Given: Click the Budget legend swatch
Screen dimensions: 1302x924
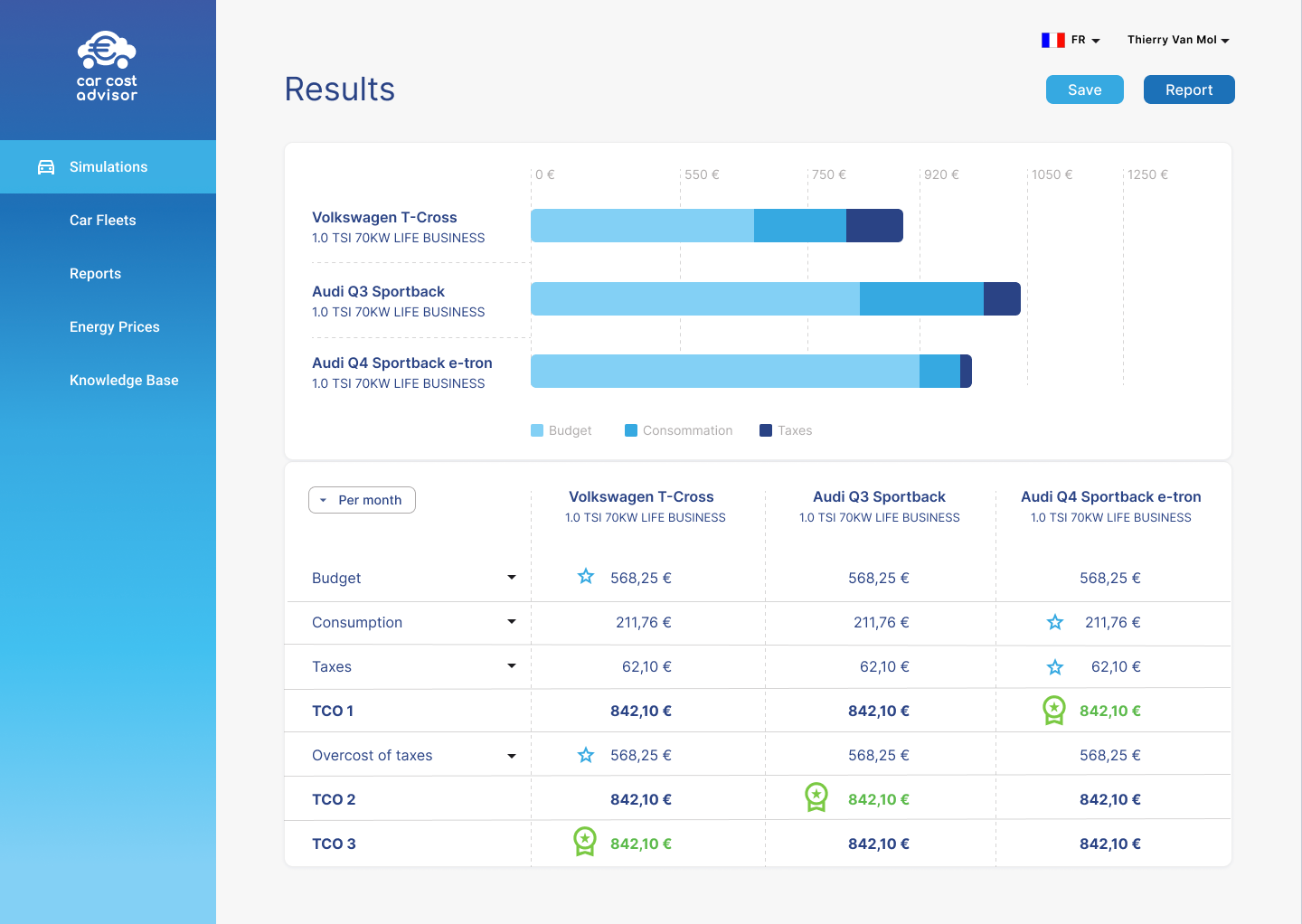Looking at the screenshot, I should pos(537,430).
